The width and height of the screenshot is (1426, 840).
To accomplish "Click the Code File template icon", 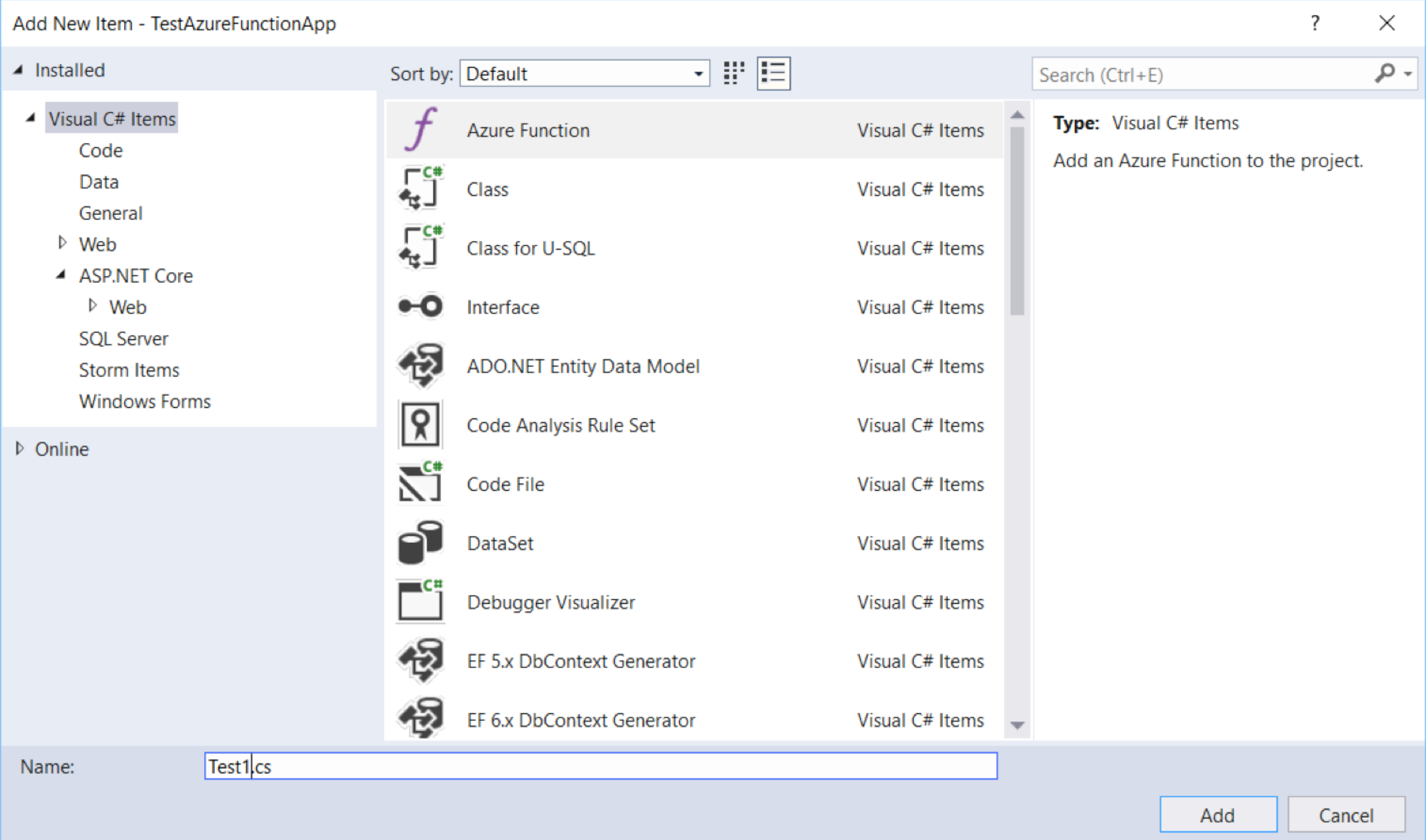I will click(420, 483).
